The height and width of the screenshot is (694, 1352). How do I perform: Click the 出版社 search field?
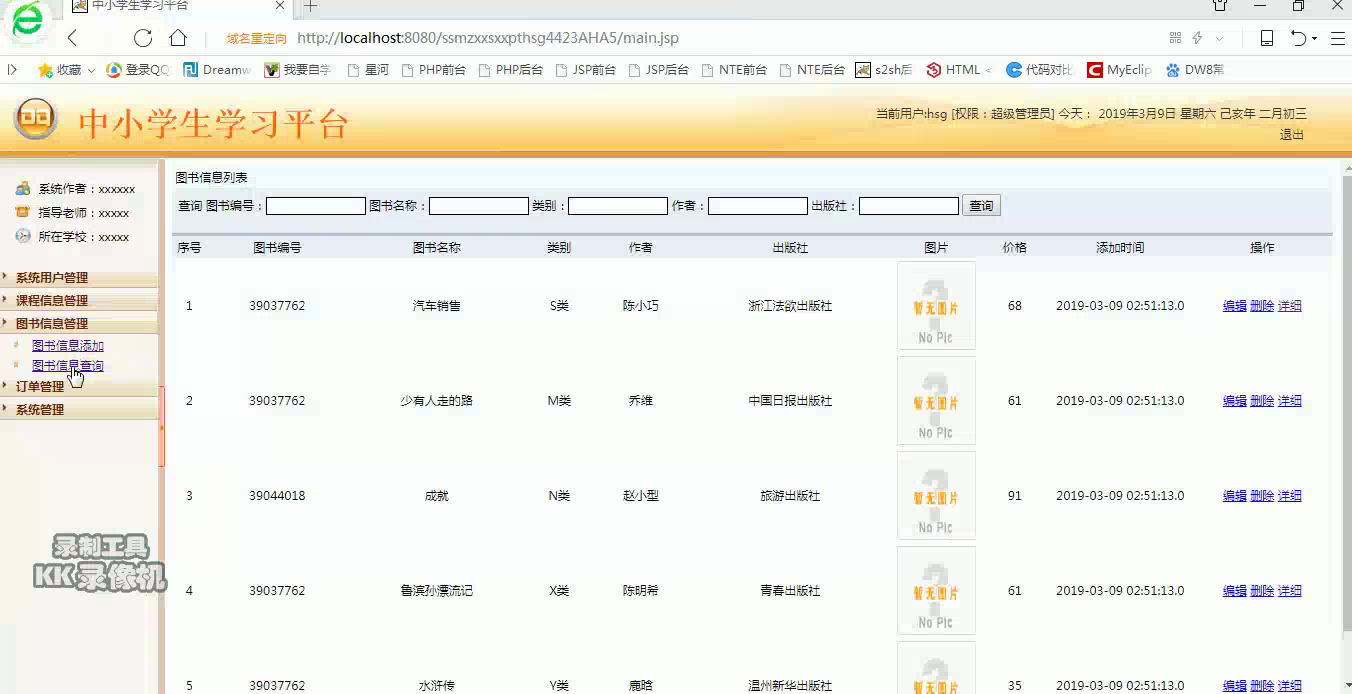909,206
